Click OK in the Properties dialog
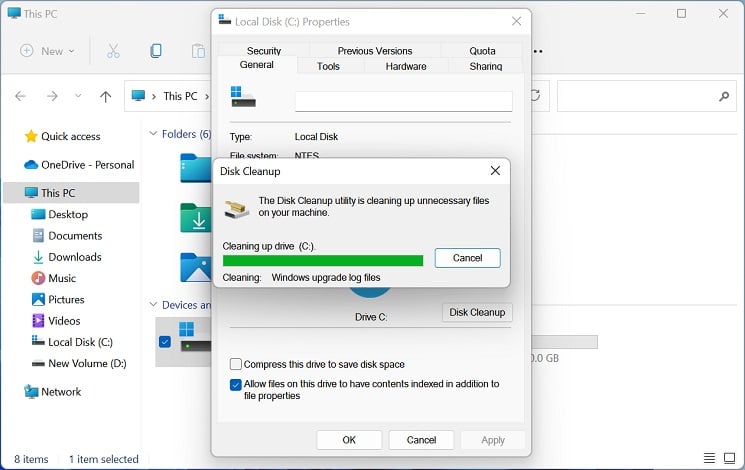The image size is (745, 470). coord(349,440)
